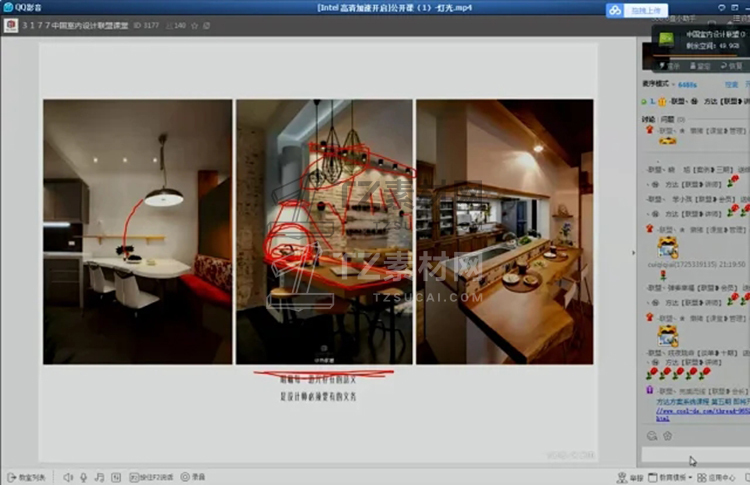Image resolution: width=750 pixels, height=485 pixels.
Task: Click the ID 3177 label
Action: tap(146, 25)
